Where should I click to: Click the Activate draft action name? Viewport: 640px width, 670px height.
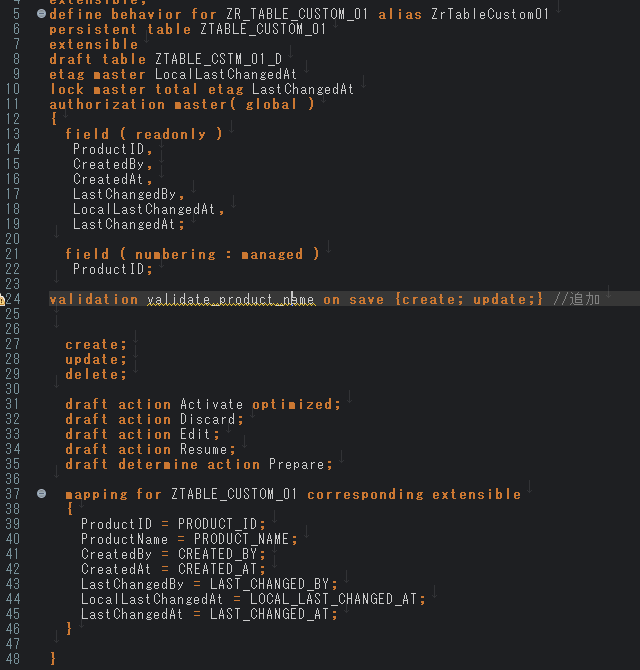[x=211, y=404]
